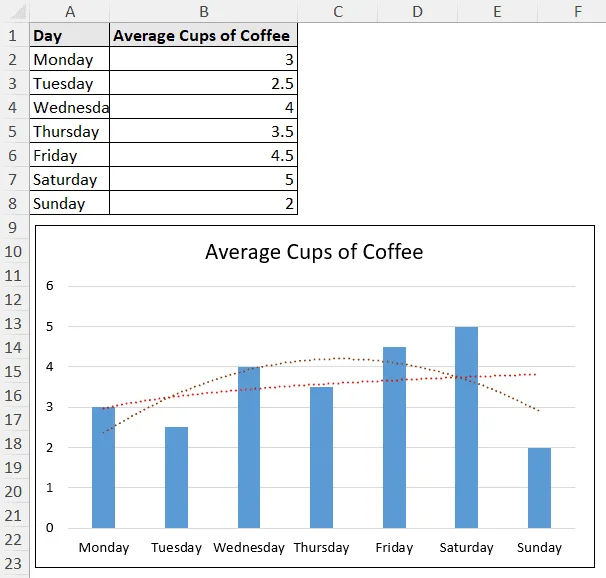Image resolution: width=606 pixels, height=578 pixels.
Task: Select column F header
Action: (x=572, y=12)
